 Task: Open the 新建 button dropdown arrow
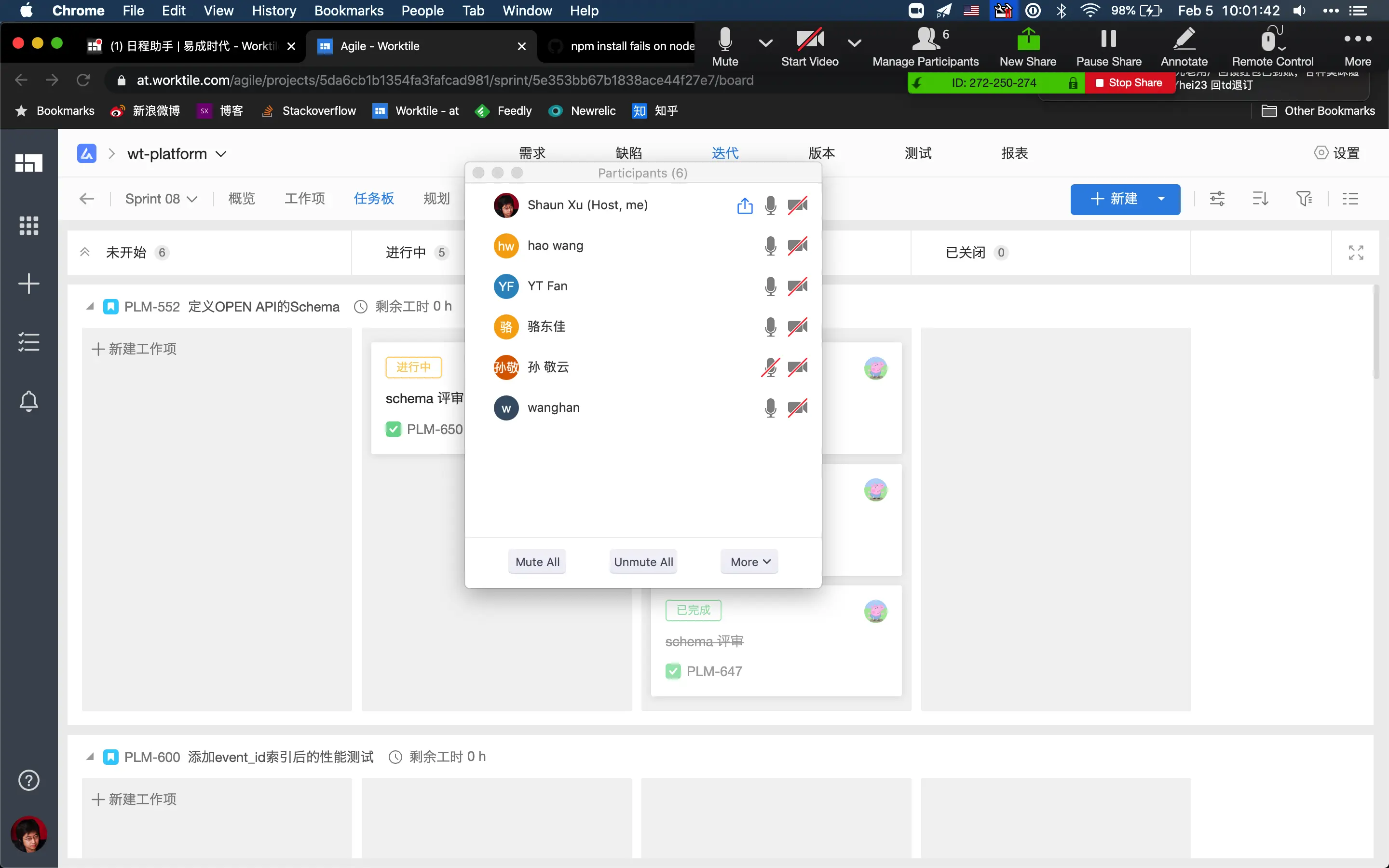tap(1161, 199)
